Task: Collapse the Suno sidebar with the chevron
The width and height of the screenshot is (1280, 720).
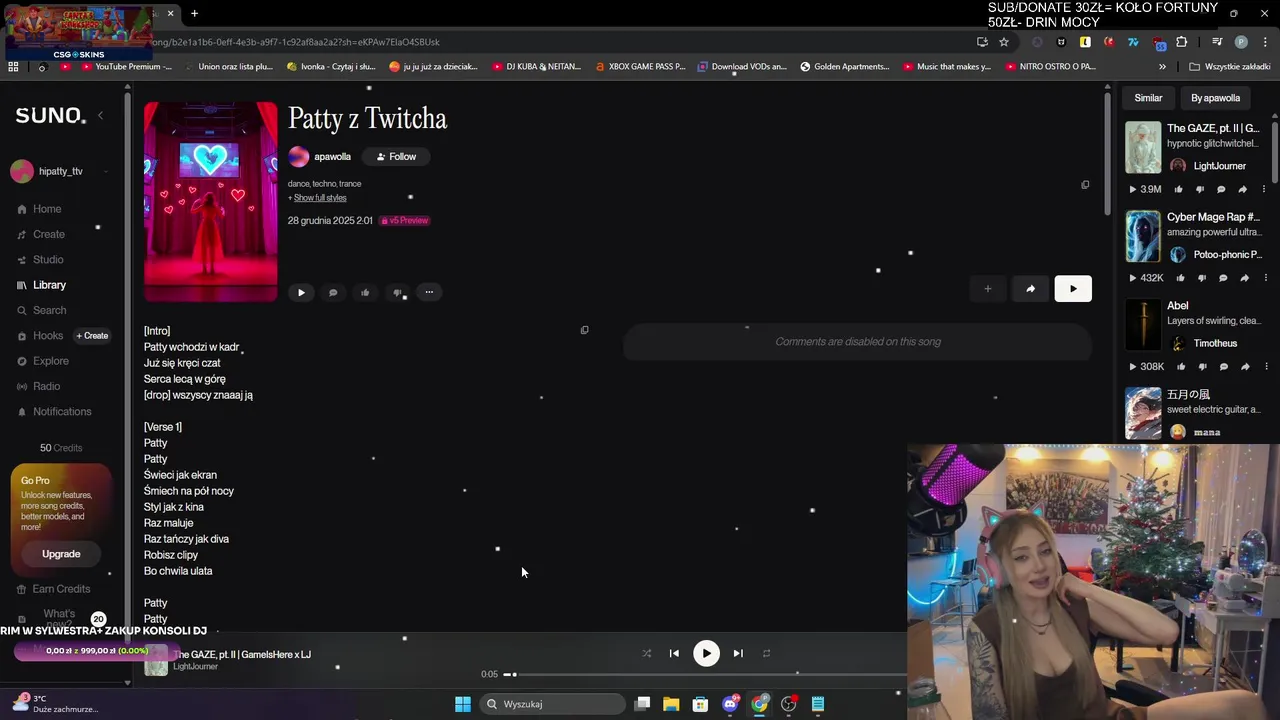Action: pos(100,115)
